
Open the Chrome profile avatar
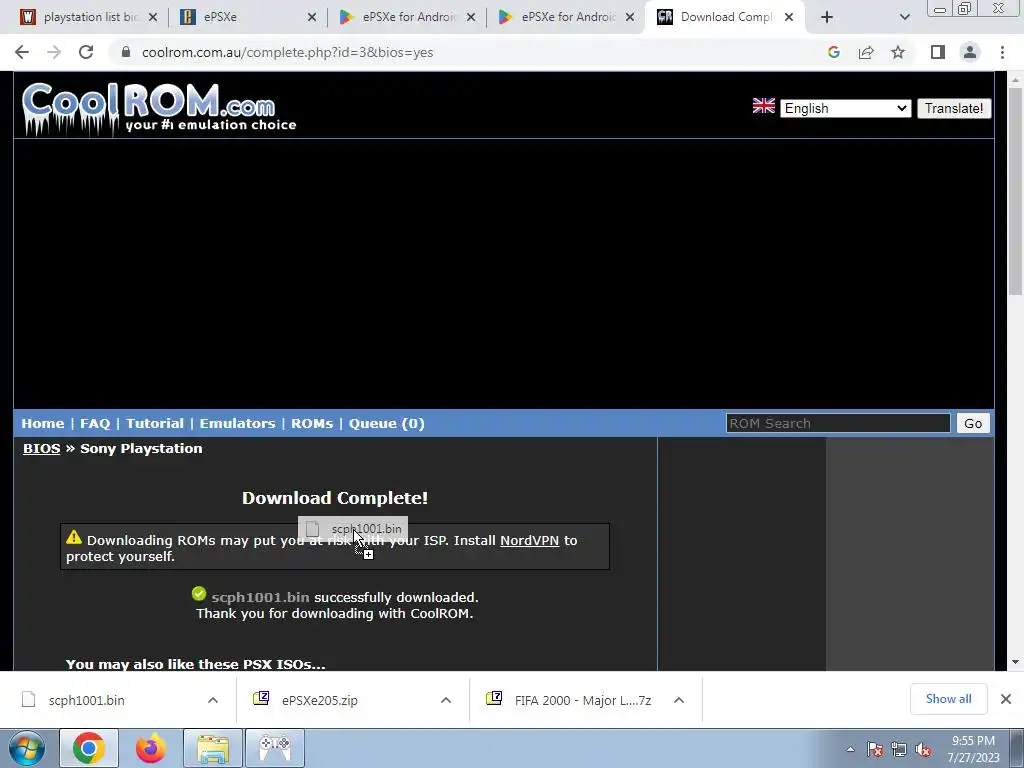pos(970,52)
